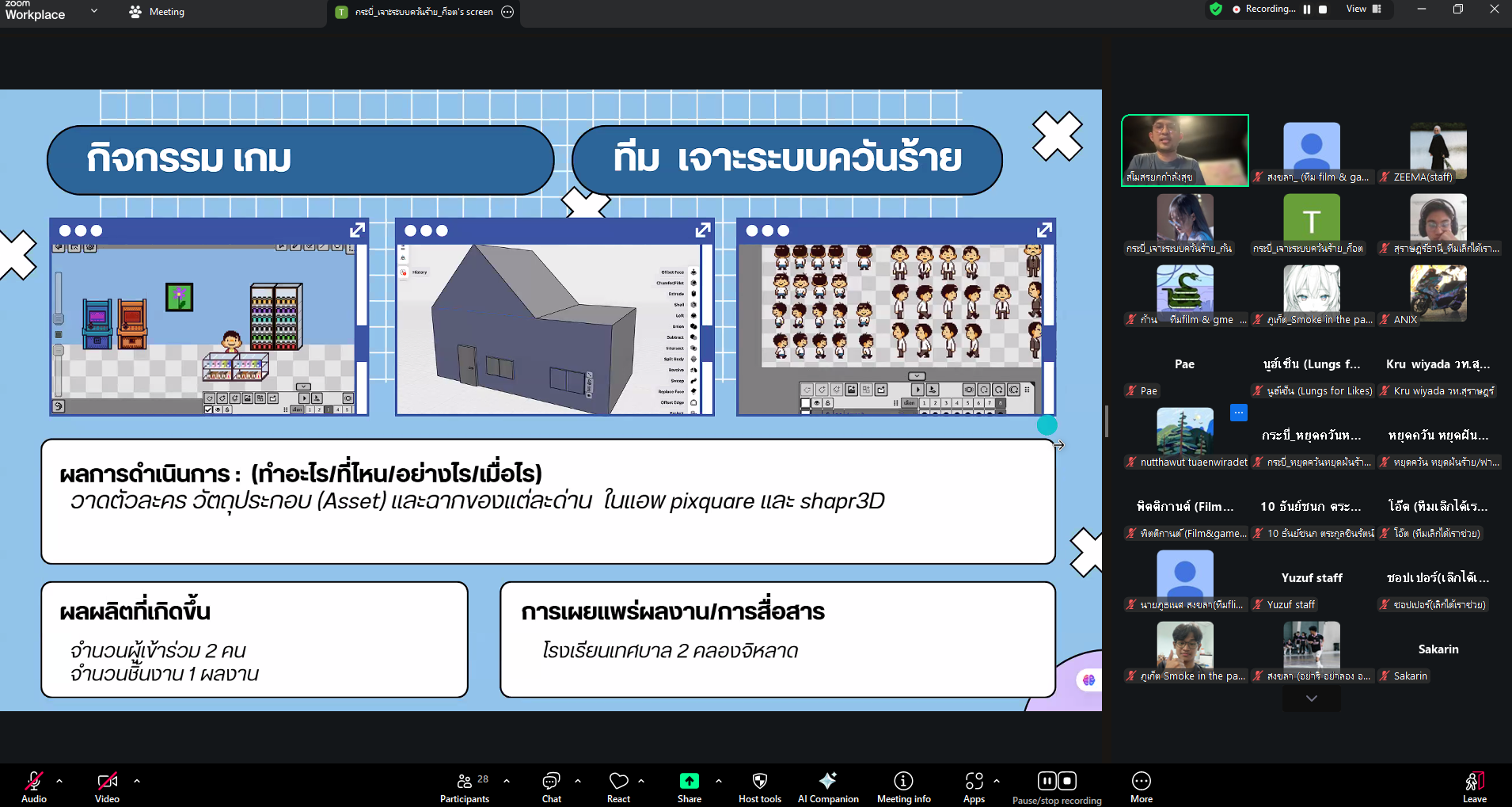Switch to the Meeting tab
Screen dimensions: 1512x807
point(158,12)
